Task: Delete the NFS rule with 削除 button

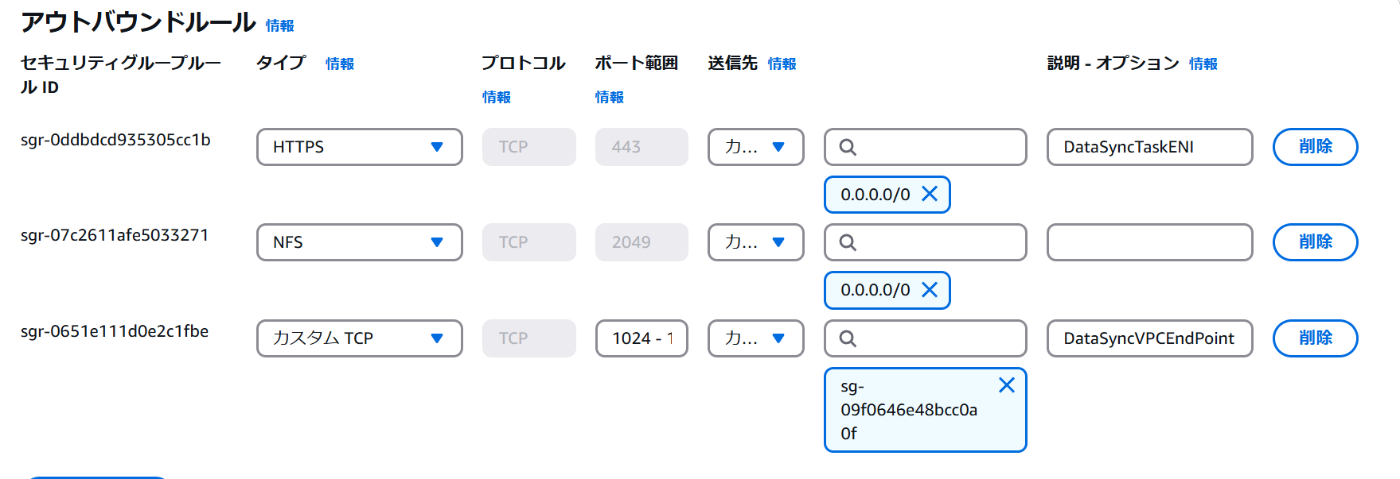Action: tap(1315, 242)
